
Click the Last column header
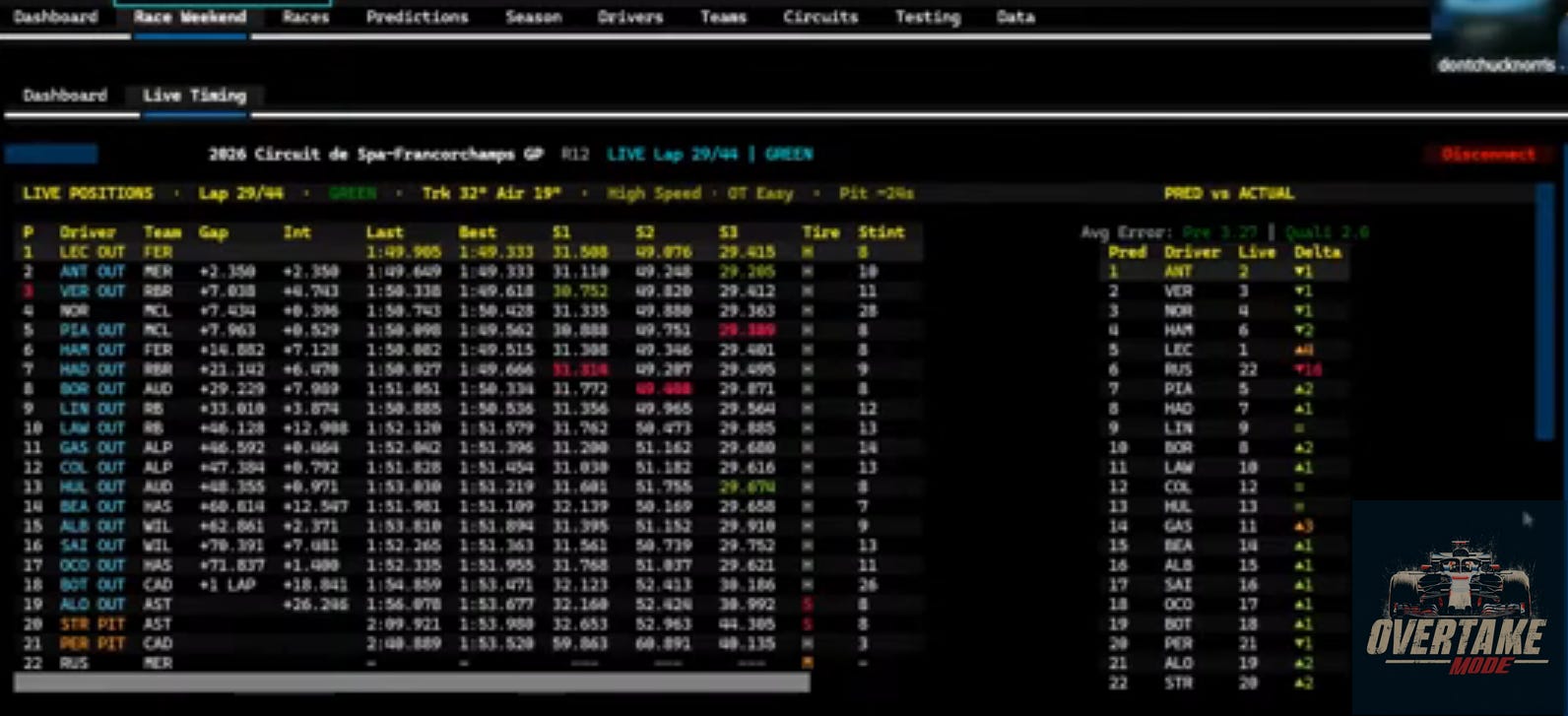point(384,232)
